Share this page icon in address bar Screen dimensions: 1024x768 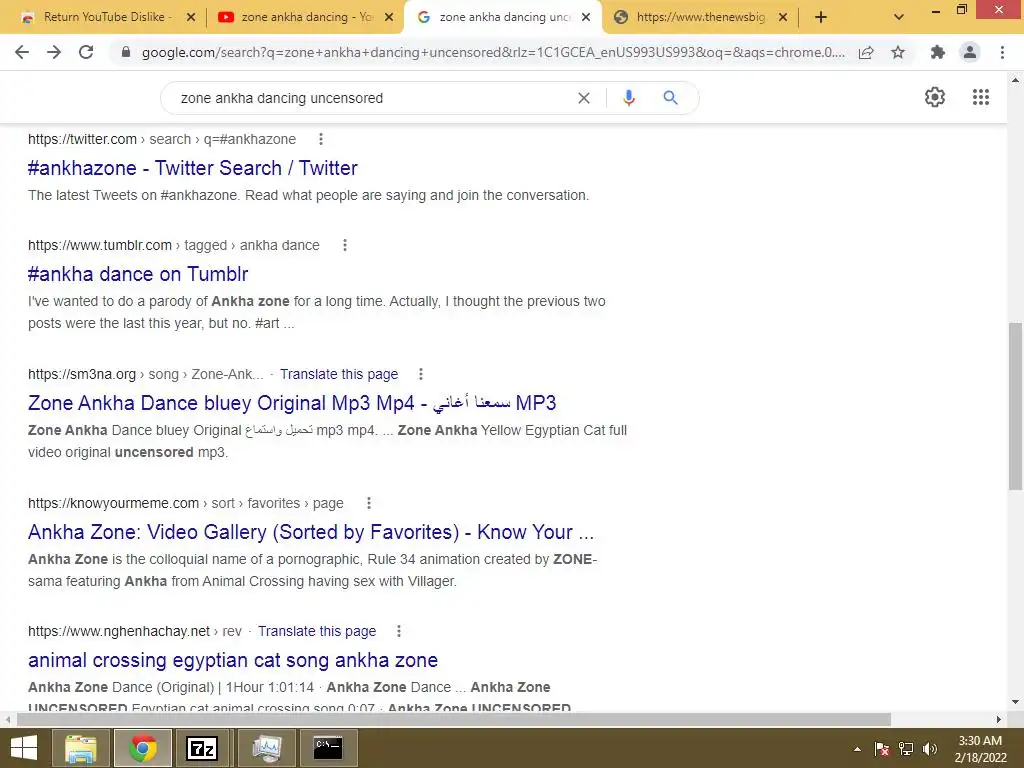coord(866,52)
